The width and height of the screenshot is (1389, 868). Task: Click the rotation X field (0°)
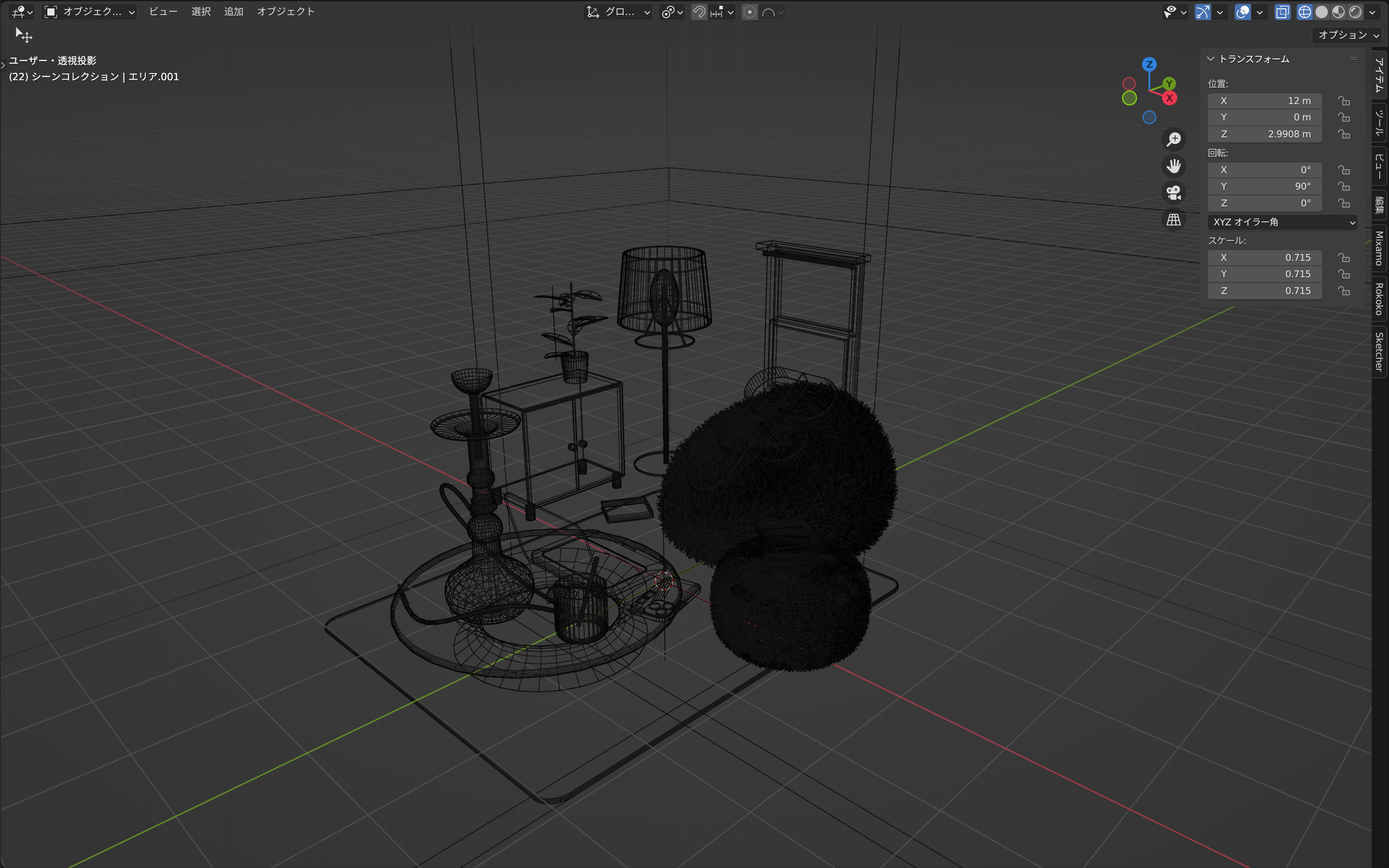coord(1265,170)
